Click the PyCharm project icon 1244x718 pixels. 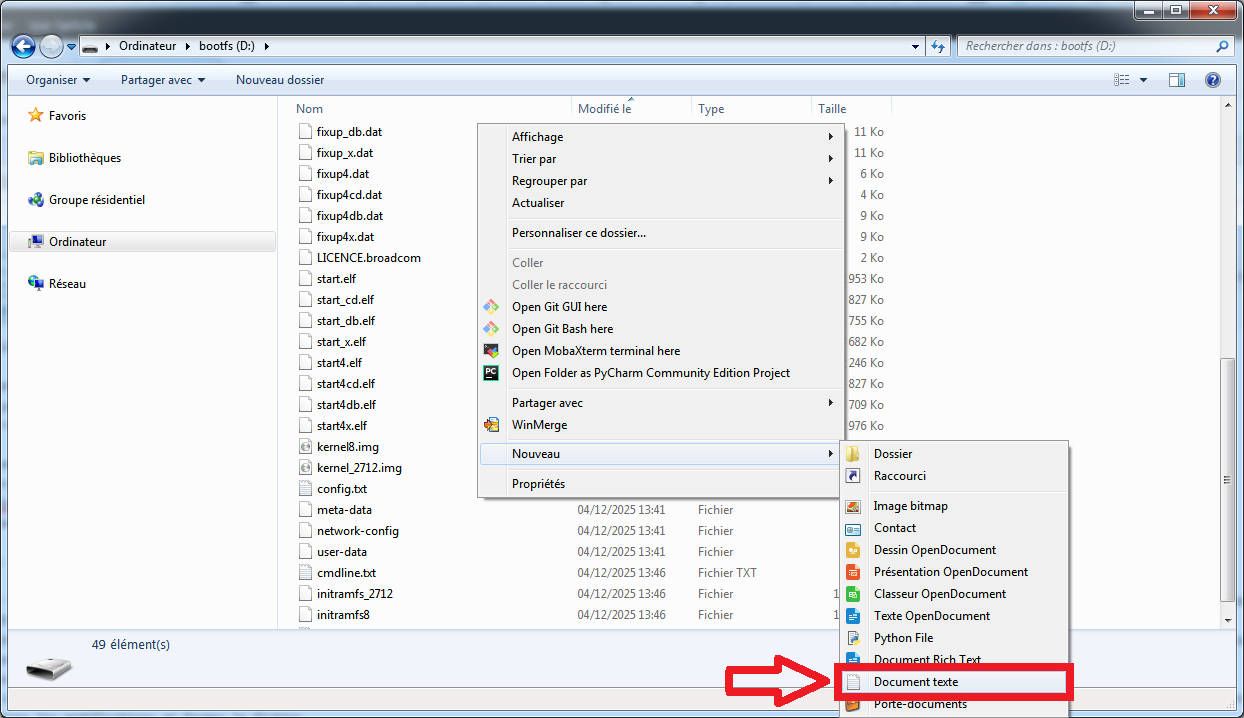[491, 373]
